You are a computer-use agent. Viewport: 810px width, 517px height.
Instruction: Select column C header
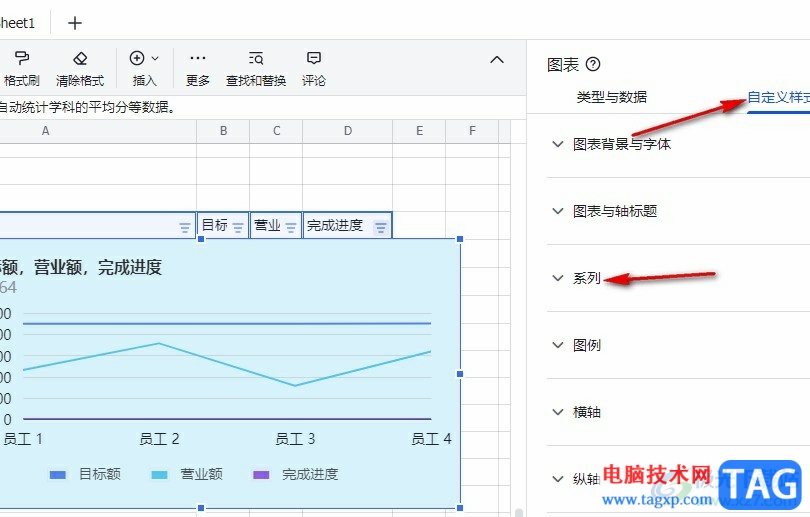276,131
